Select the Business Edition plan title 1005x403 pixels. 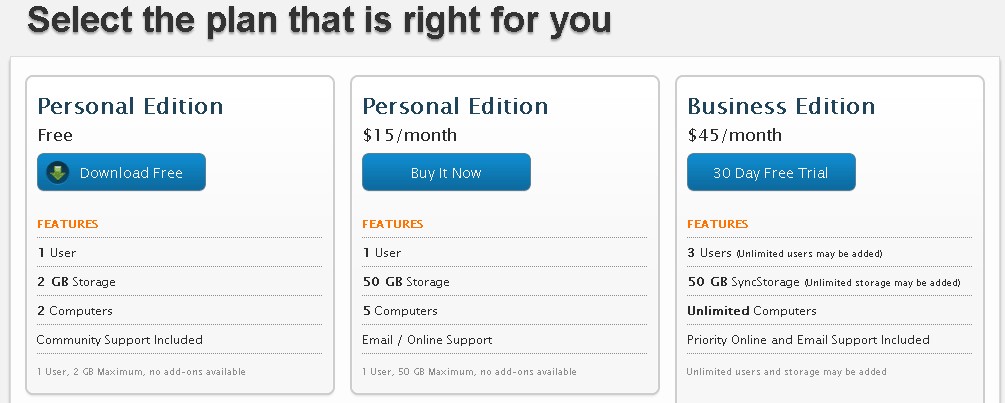781,106
